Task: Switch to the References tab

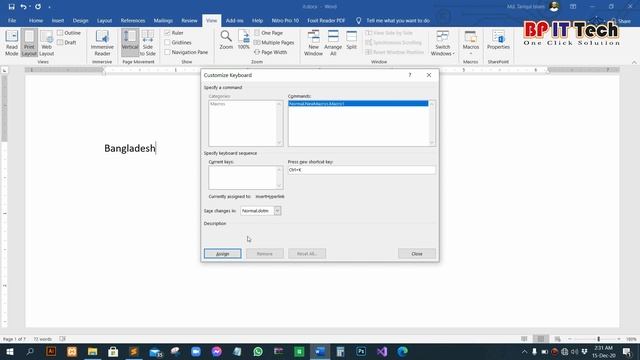Action: click(133, 20)
